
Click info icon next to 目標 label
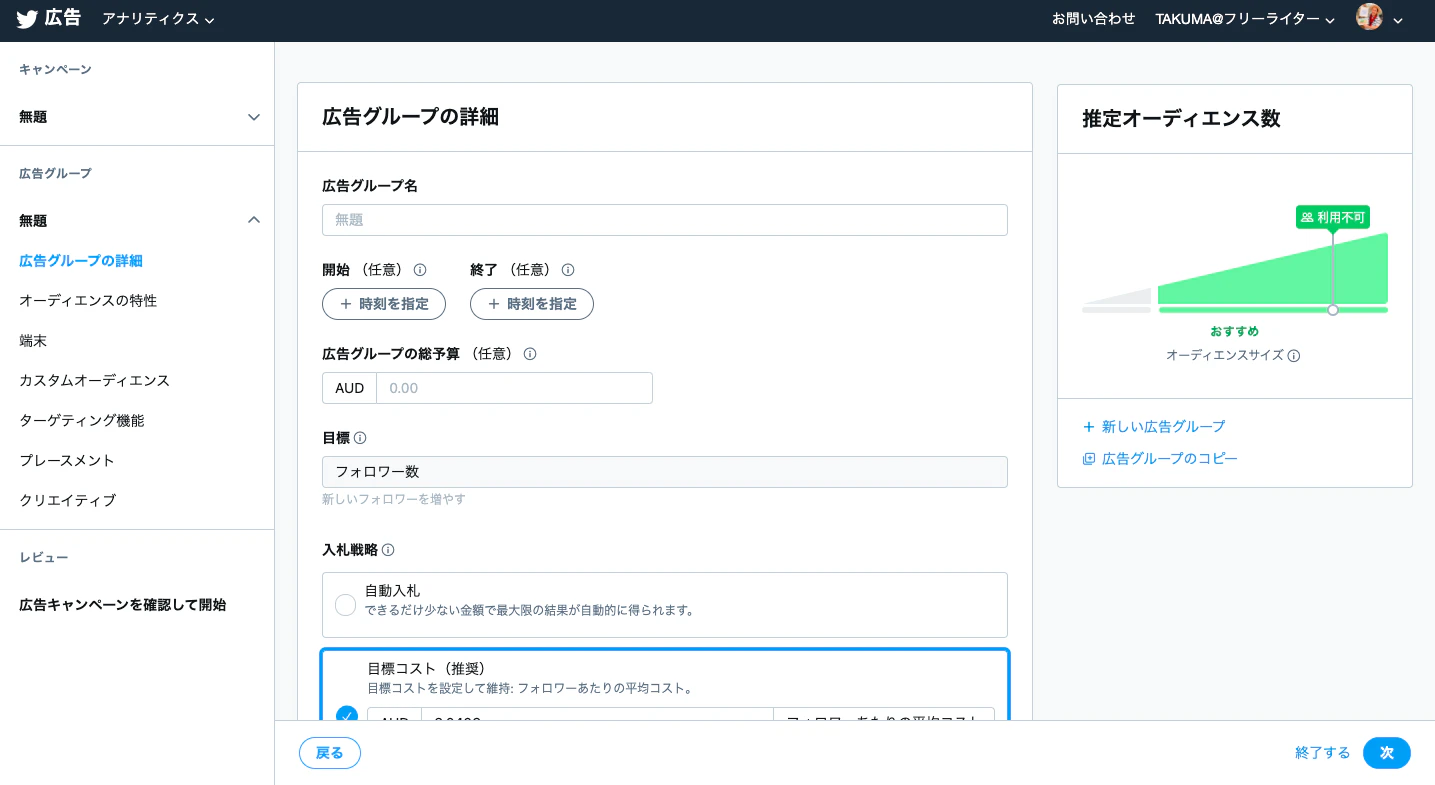click(x=360, y=438)
